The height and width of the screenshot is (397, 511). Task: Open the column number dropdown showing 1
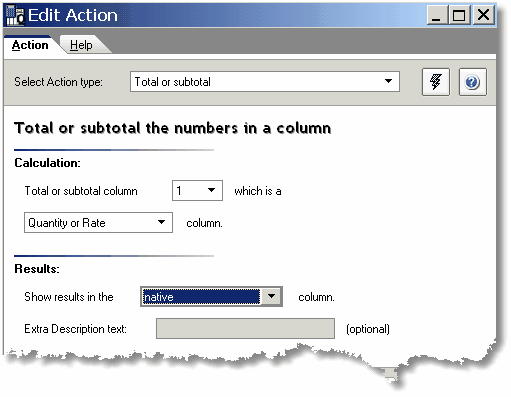click(x=197, y=191)
